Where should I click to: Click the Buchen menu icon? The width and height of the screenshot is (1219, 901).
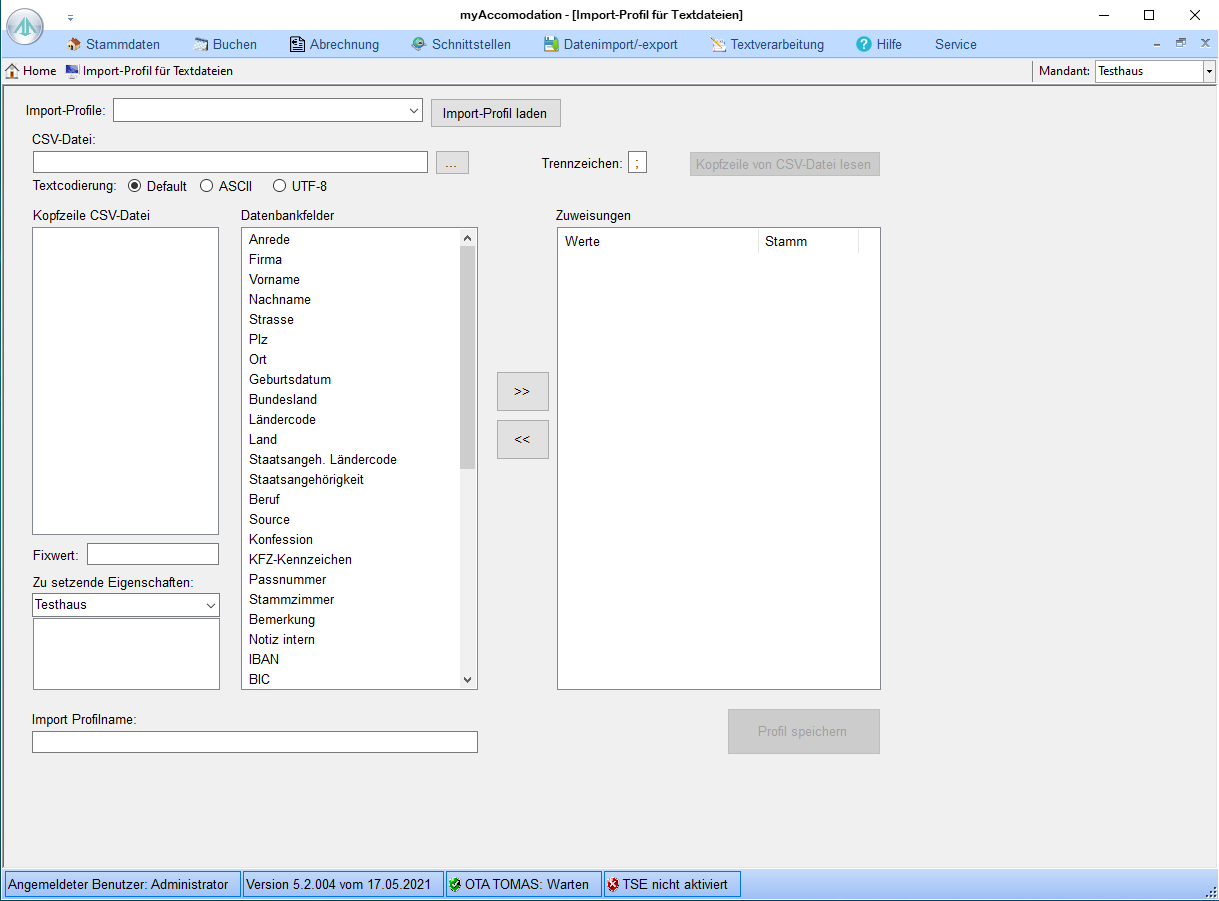(x=201, y=44)
